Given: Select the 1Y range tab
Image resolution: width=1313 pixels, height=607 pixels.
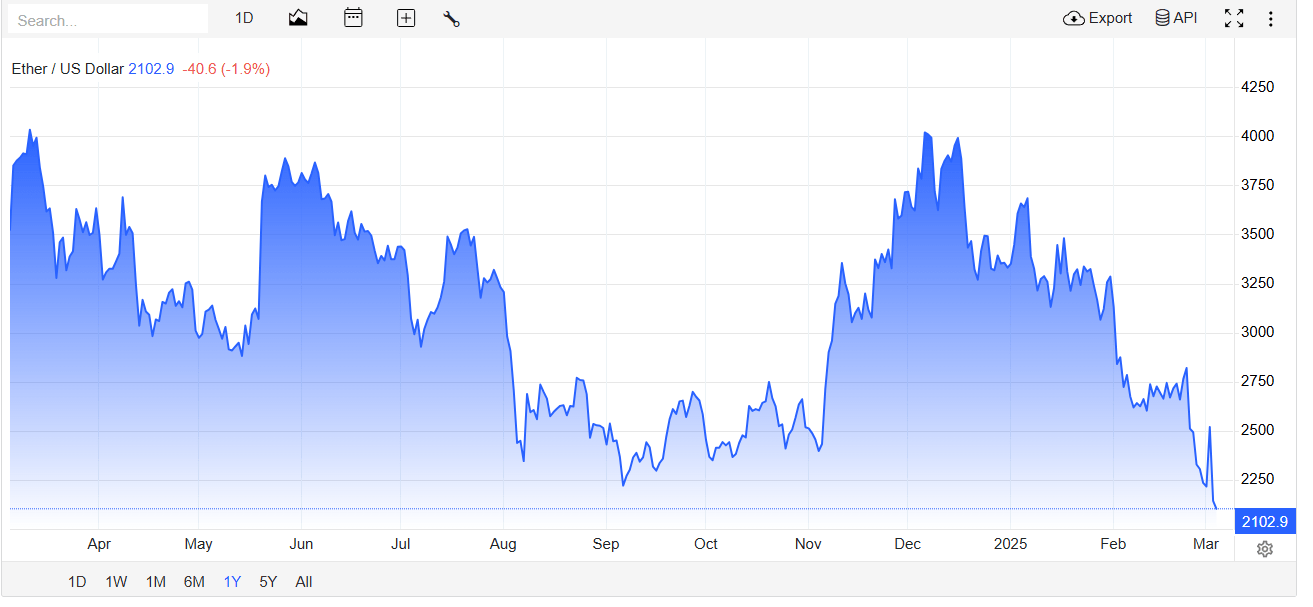Looking at the screenshot, I should (x=232, y=582).
